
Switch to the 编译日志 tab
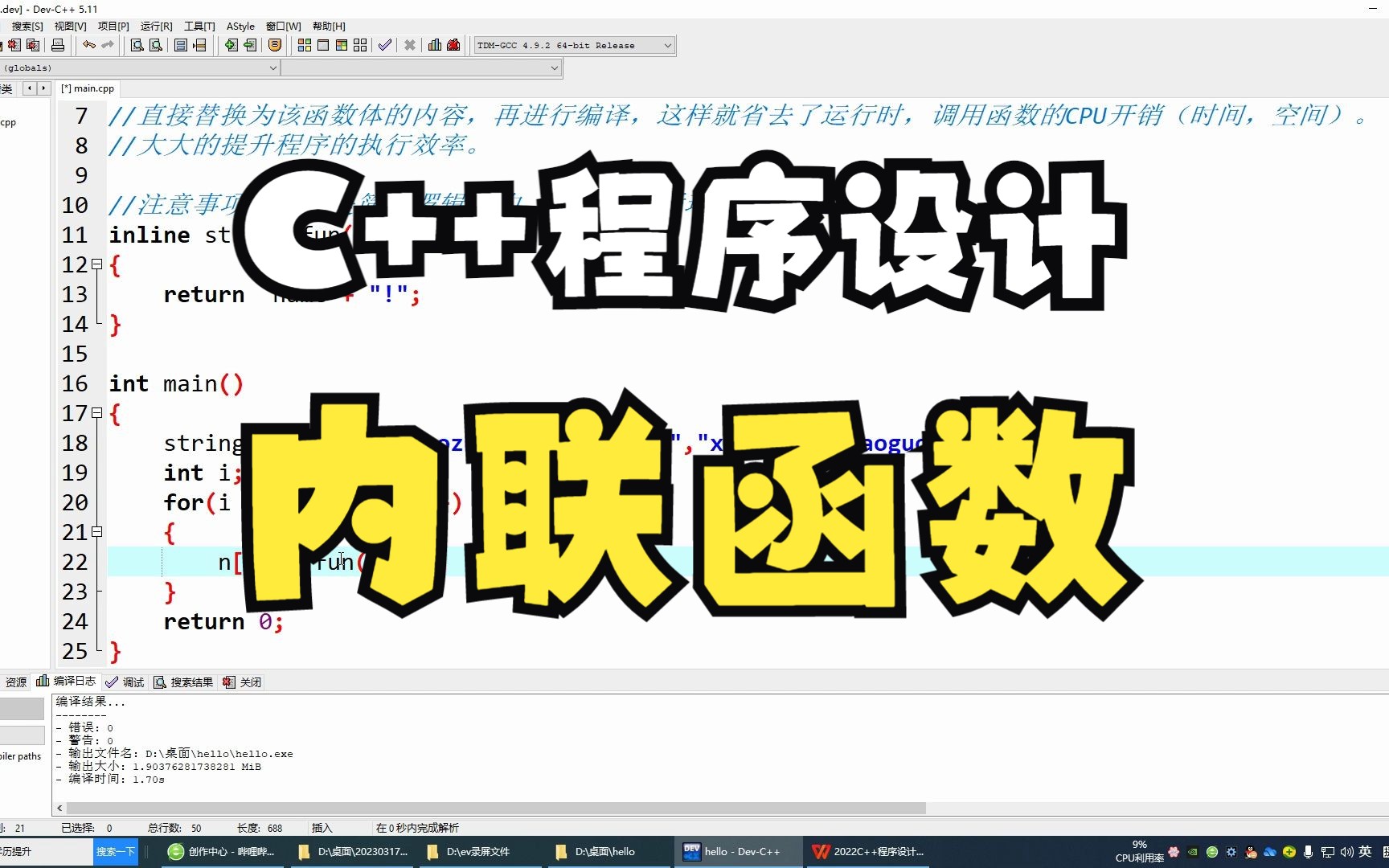[x=66, y=682]
